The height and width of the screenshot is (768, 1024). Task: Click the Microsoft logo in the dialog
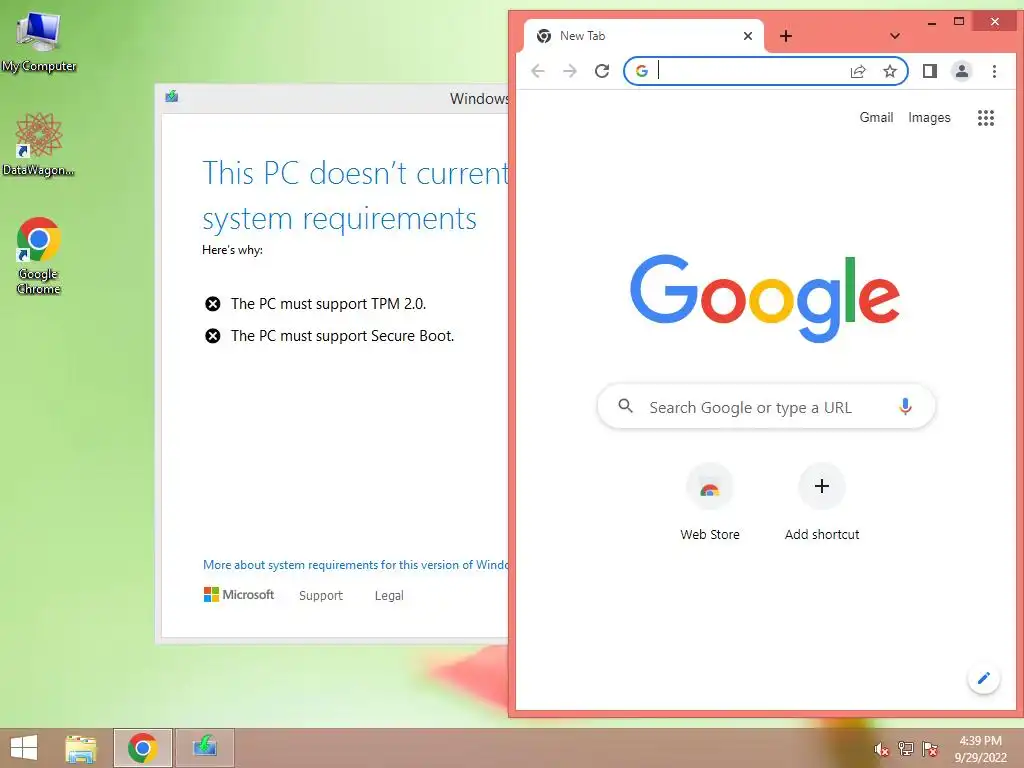[x=239, y=594]
